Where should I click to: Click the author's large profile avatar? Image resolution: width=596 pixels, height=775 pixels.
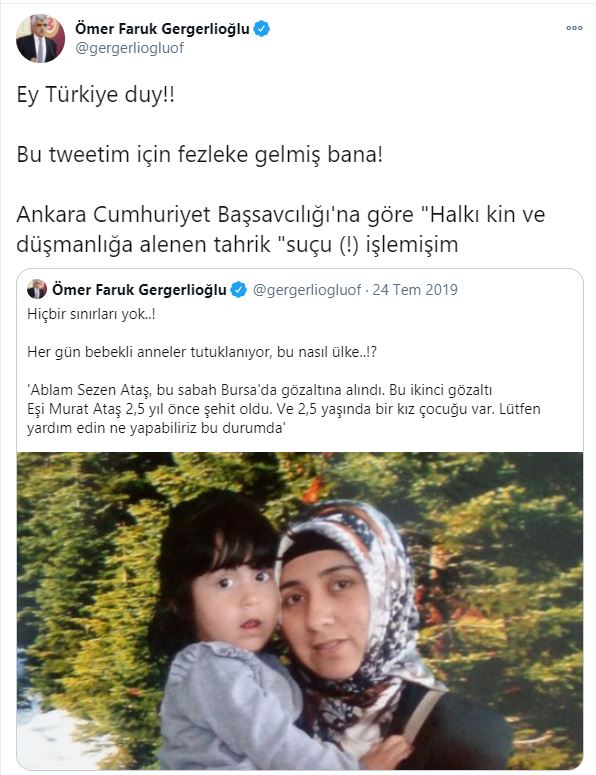(x=41, y=39)
